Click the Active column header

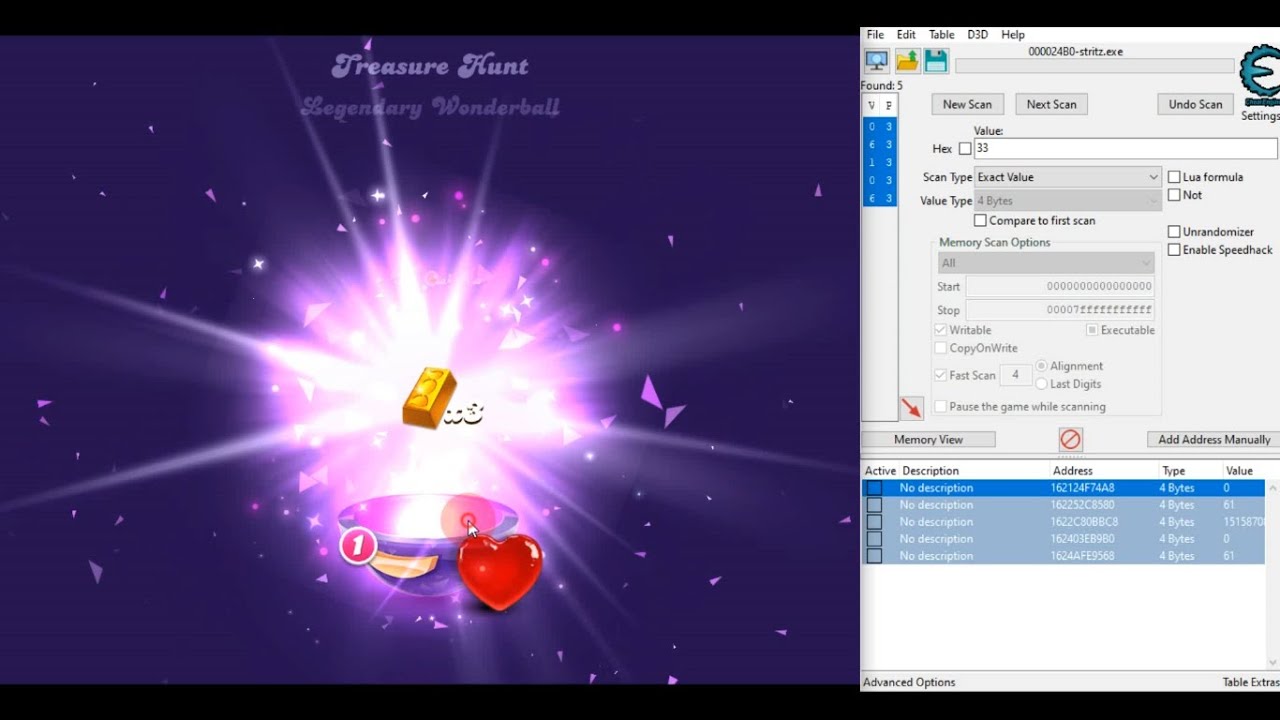[x=880, y=471]
